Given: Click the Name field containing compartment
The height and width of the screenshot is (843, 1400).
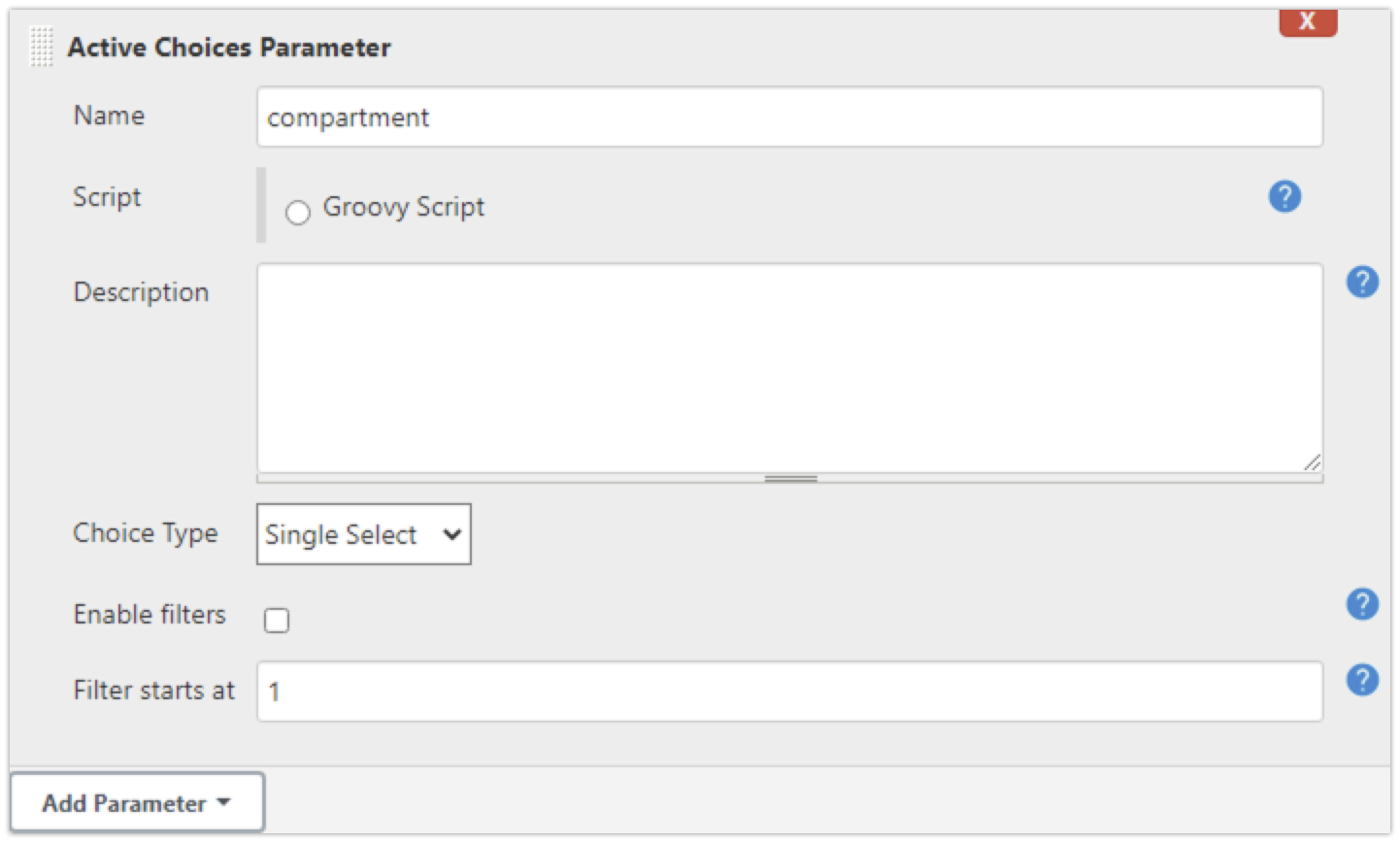Looking at the screenshot, I should click(789, 118).
